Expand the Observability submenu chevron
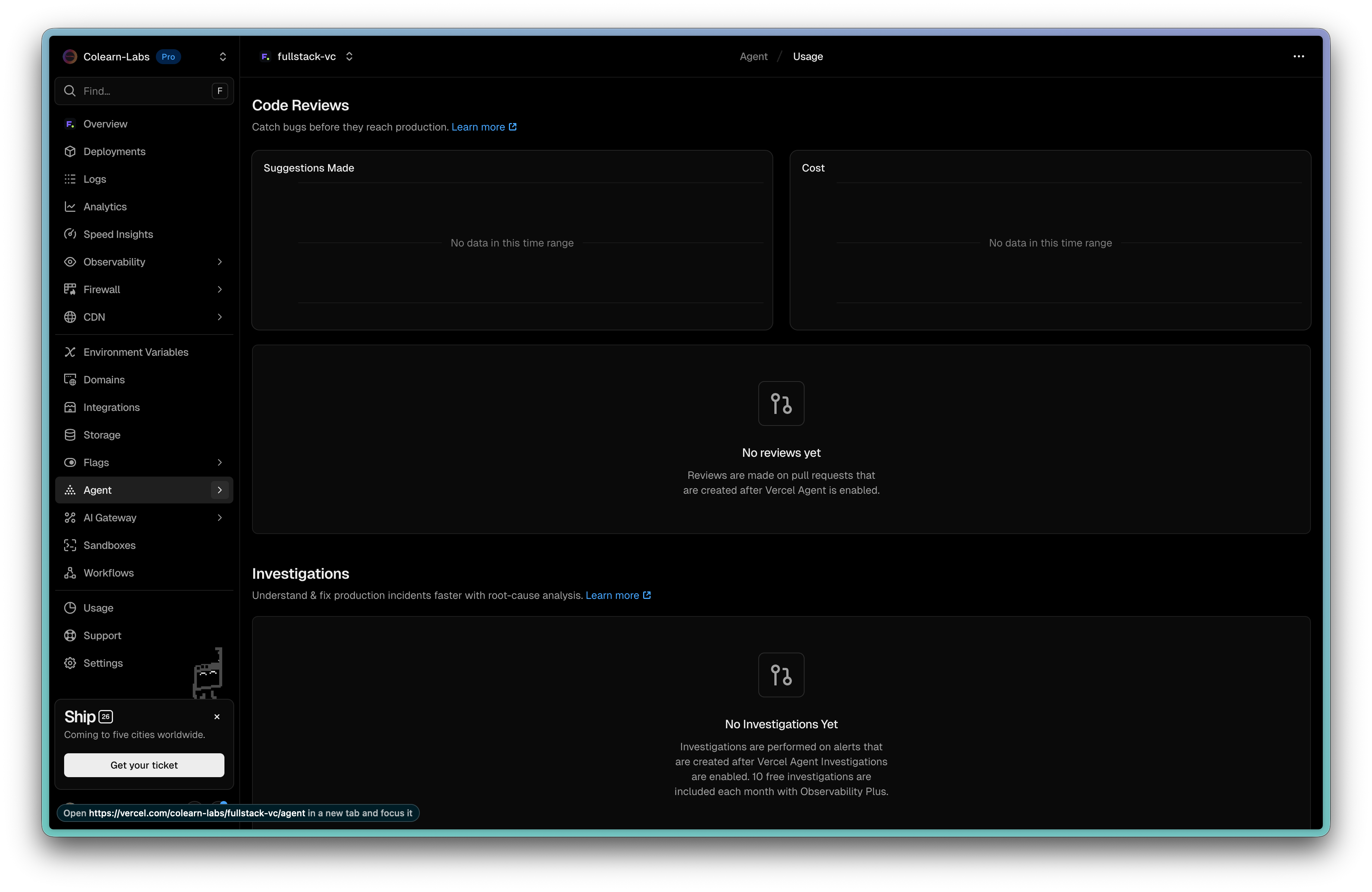The height and width of the screenshot is (892, 1372). click(220, 262)
